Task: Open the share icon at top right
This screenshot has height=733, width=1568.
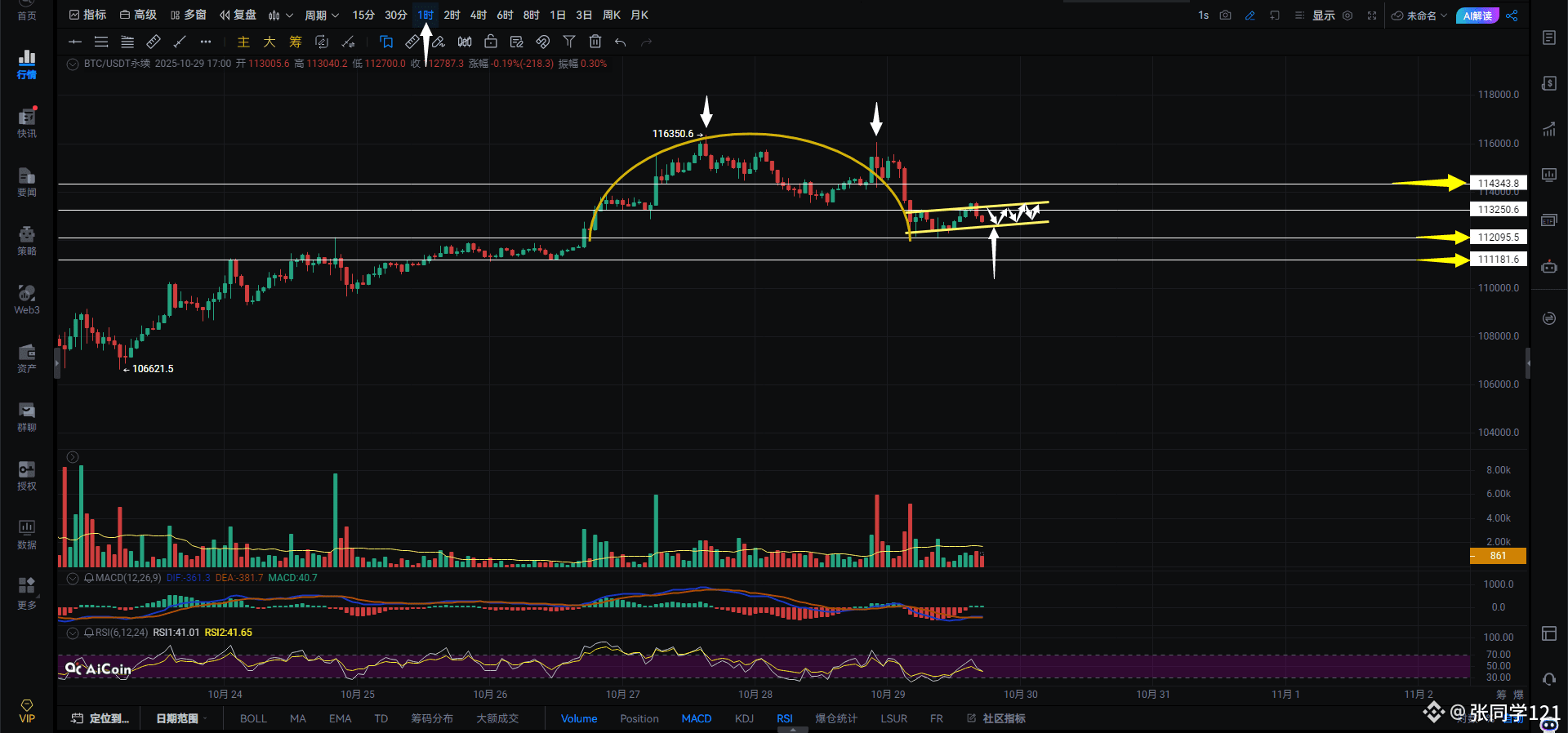Action: coord(1512,16)
